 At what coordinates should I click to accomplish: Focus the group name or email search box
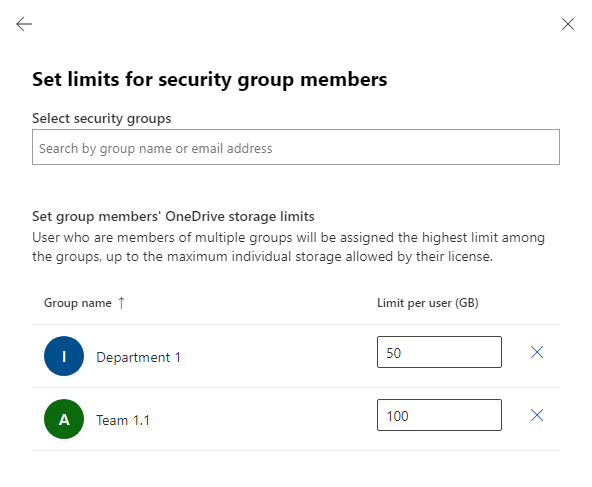[296, 147]
